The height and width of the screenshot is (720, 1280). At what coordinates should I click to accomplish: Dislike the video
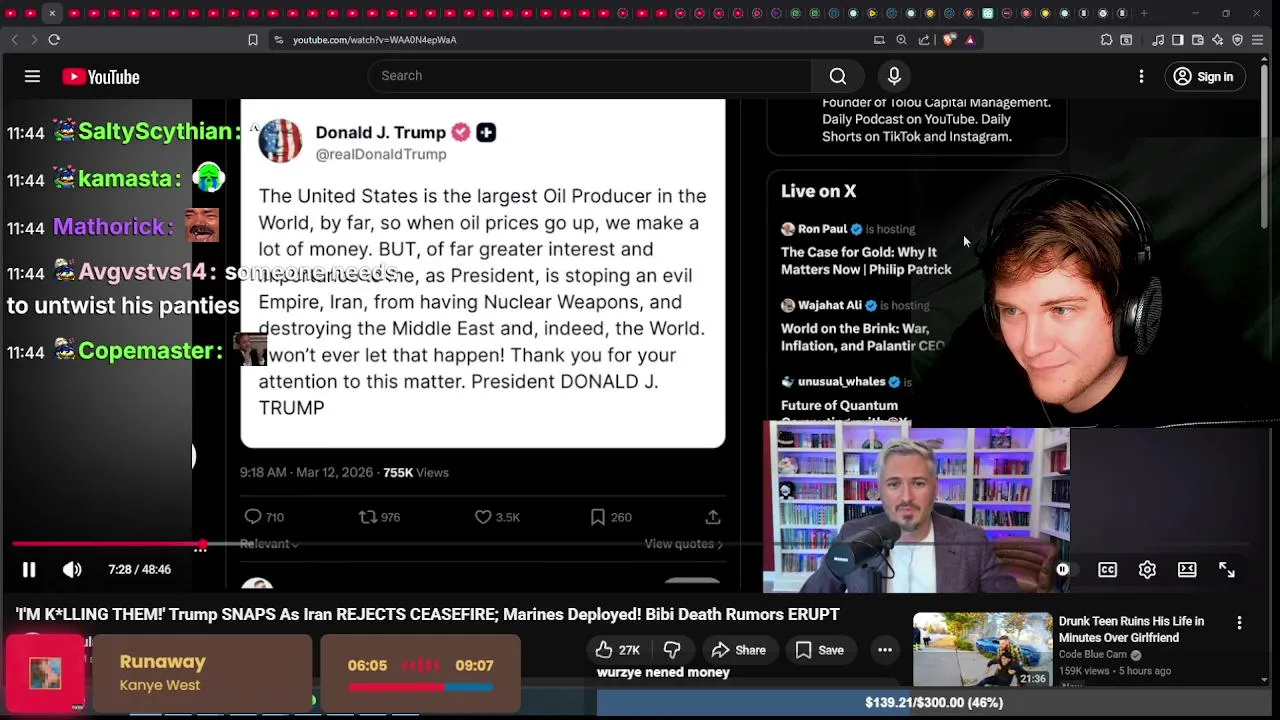(672, 650)
